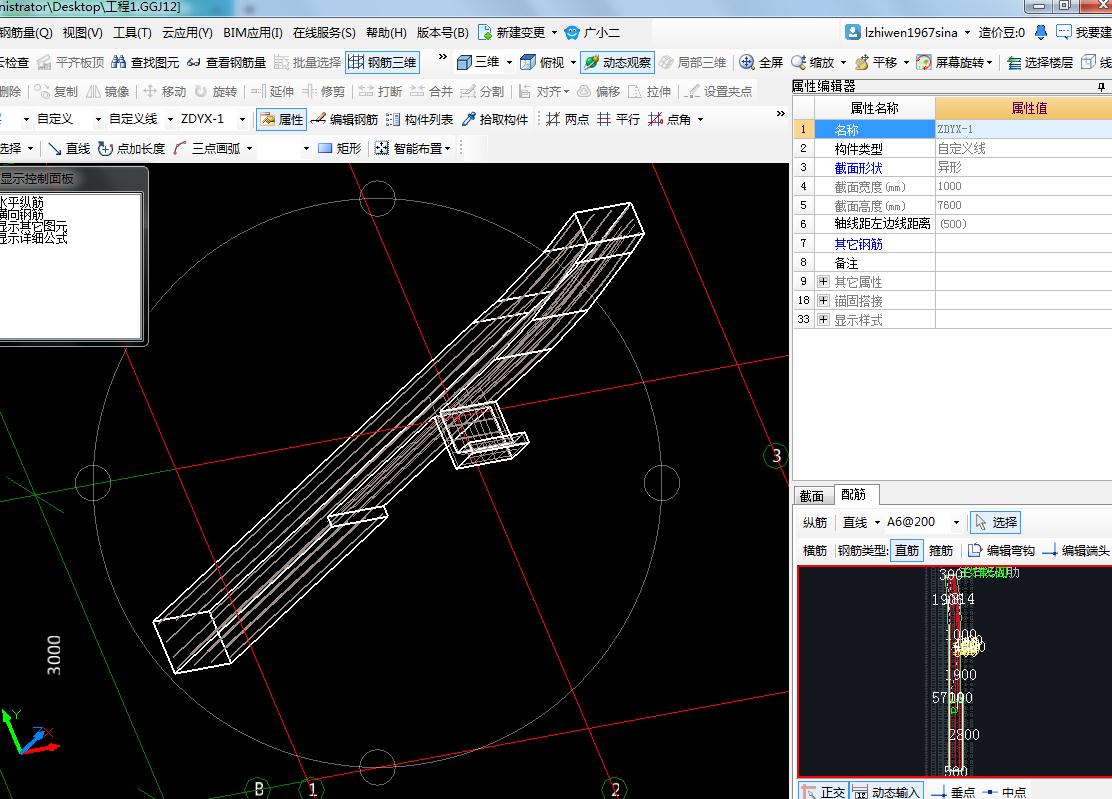Screen dimensions: 1112x799
Task: Expand 锚固搭接 row
Action: 823,301
